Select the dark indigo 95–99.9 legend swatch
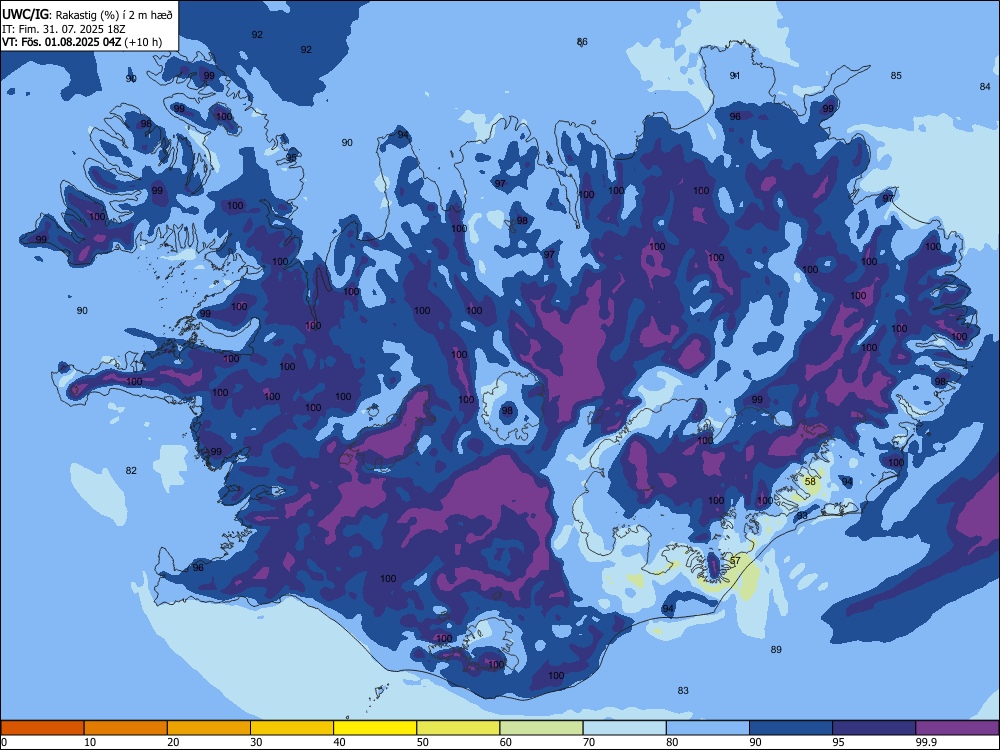Screen dimensions: 1000x750 [x=874, y=728]
